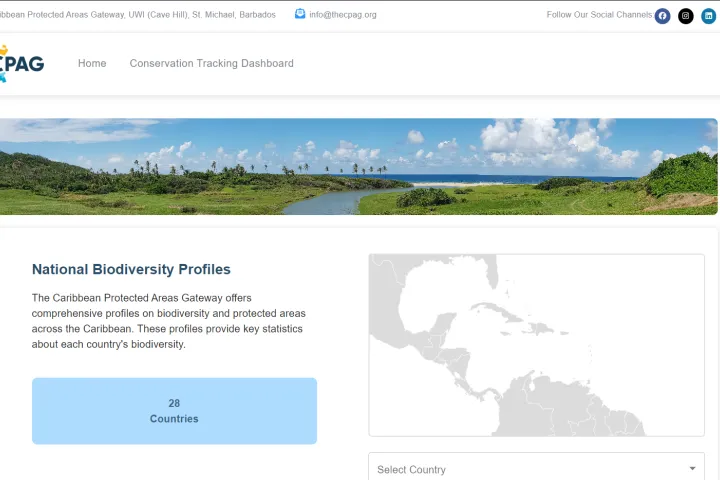The height and width of the screenshot is (480, 720).
Task: Click Cuba on the map
Action: tap(498, 312)
